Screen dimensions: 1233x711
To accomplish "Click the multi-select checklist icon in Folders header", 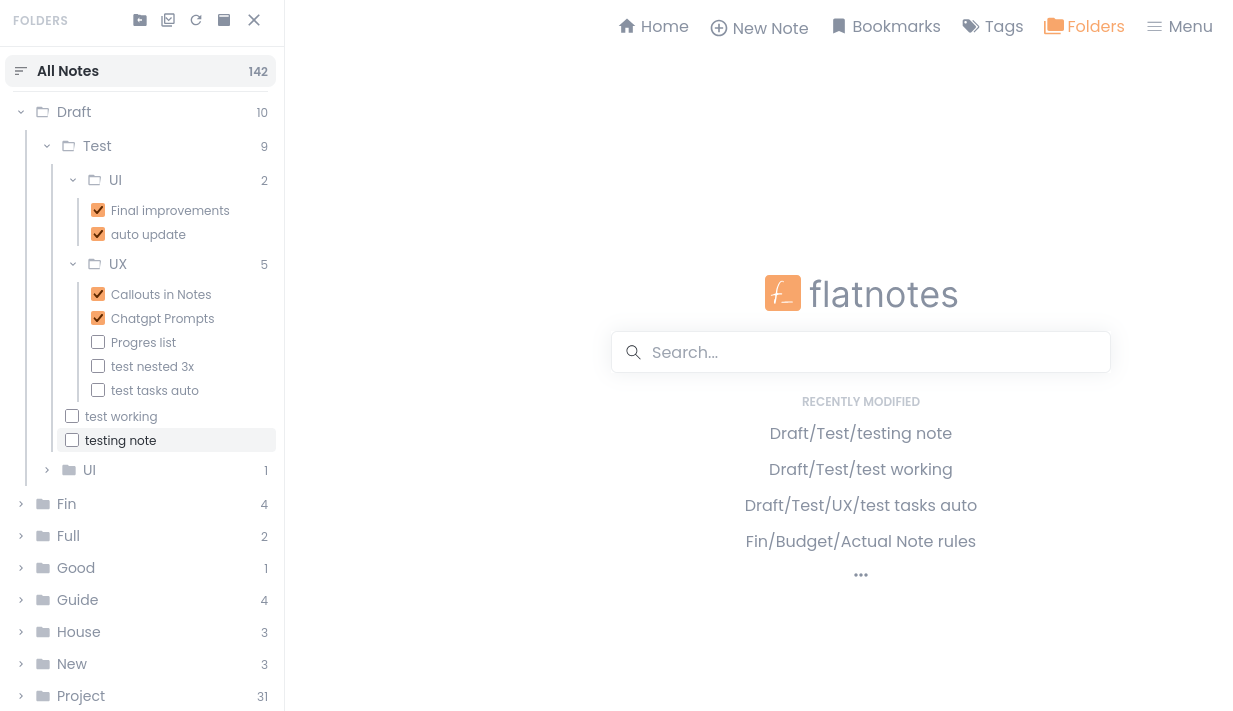I will coord(168,20).
